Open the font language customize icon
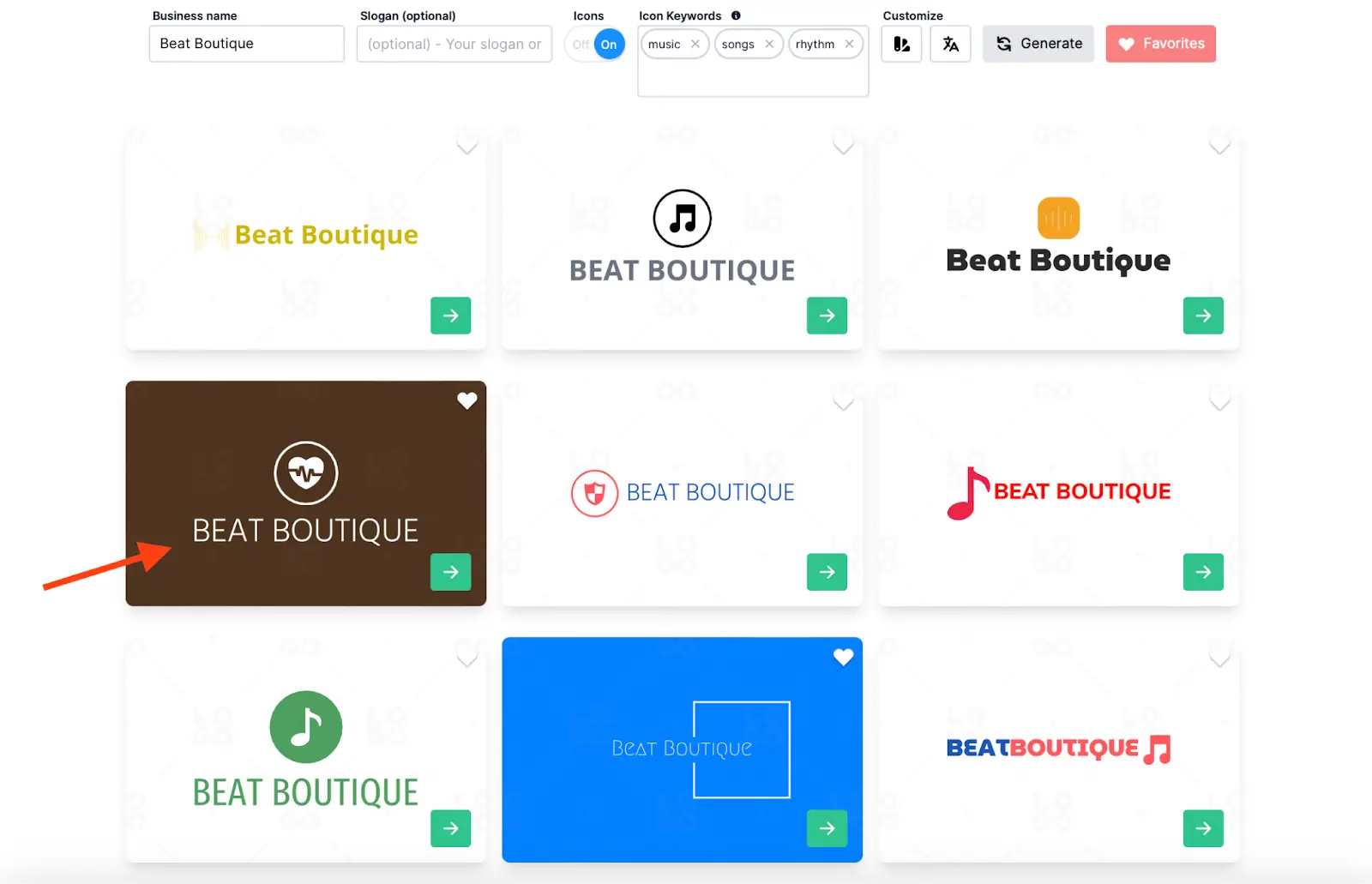Image resolution: width=1372 pixels, height=884 pixels. (951, 44)
